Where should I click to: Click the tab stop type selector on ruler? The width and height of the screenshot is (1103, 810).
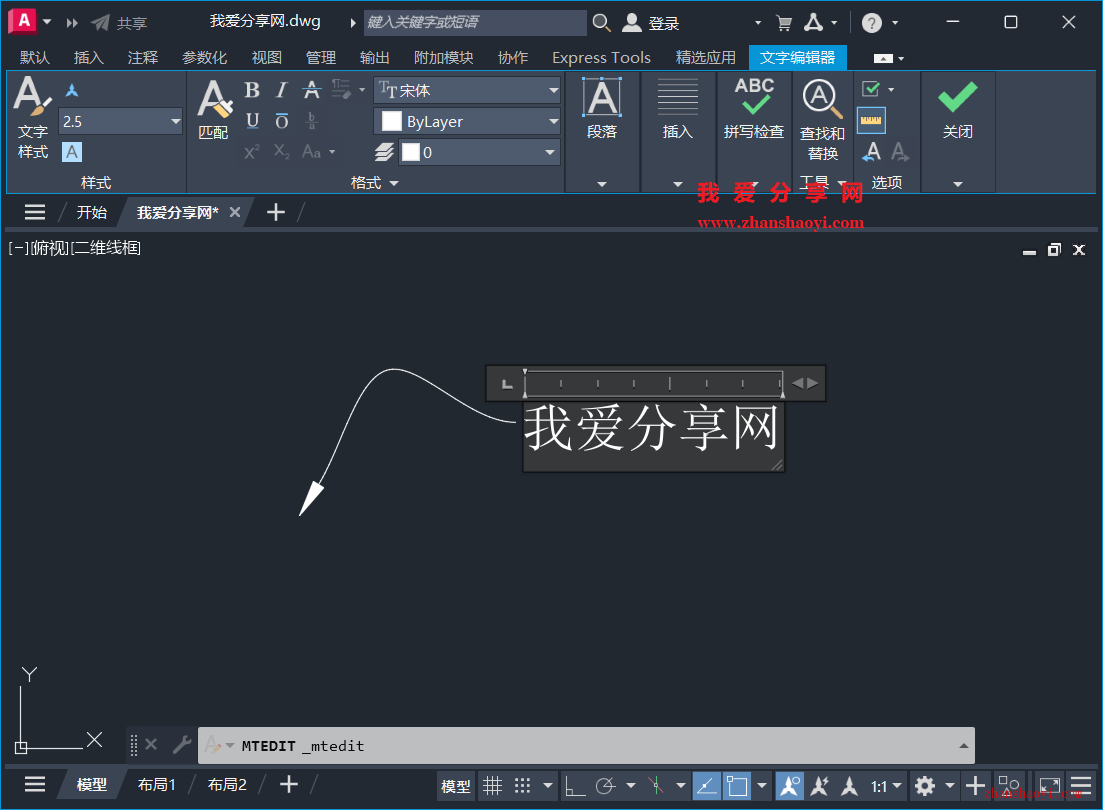[506, 384]
